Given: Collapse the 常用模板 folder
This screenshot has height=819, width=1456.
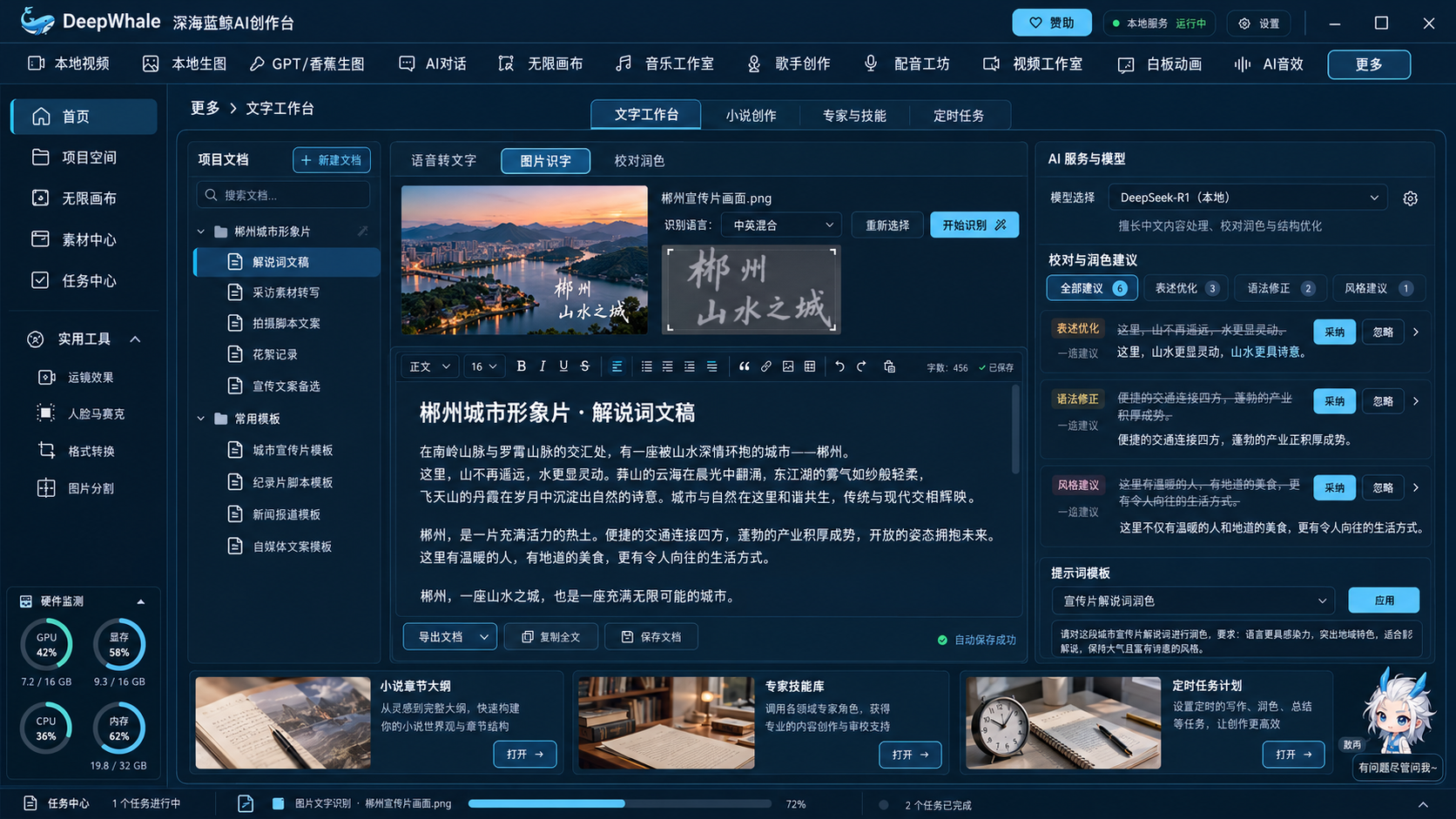Looking at the screenshot, I should click(201, 419).
